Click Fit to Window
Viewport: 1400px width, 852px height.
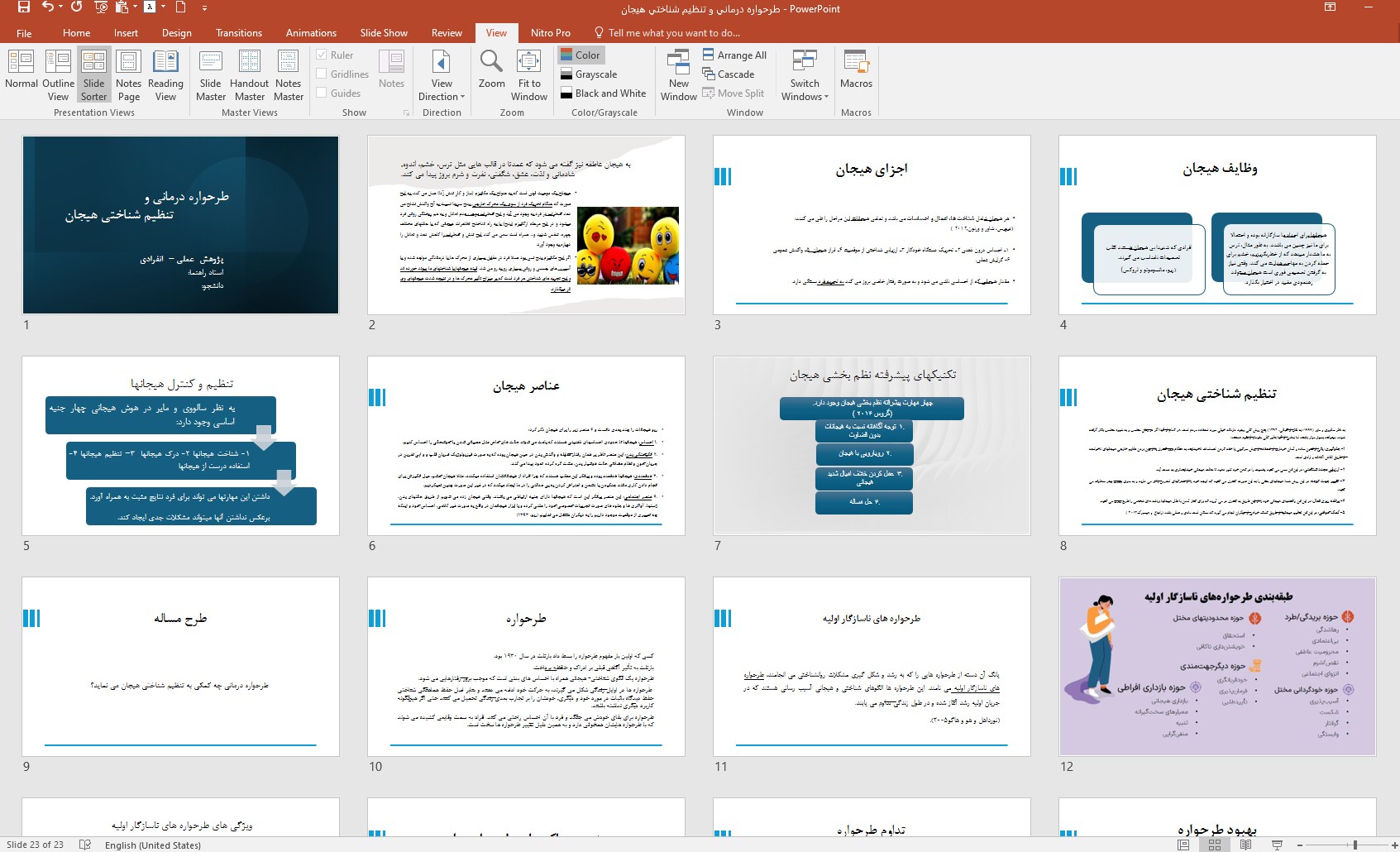(529, 74)
